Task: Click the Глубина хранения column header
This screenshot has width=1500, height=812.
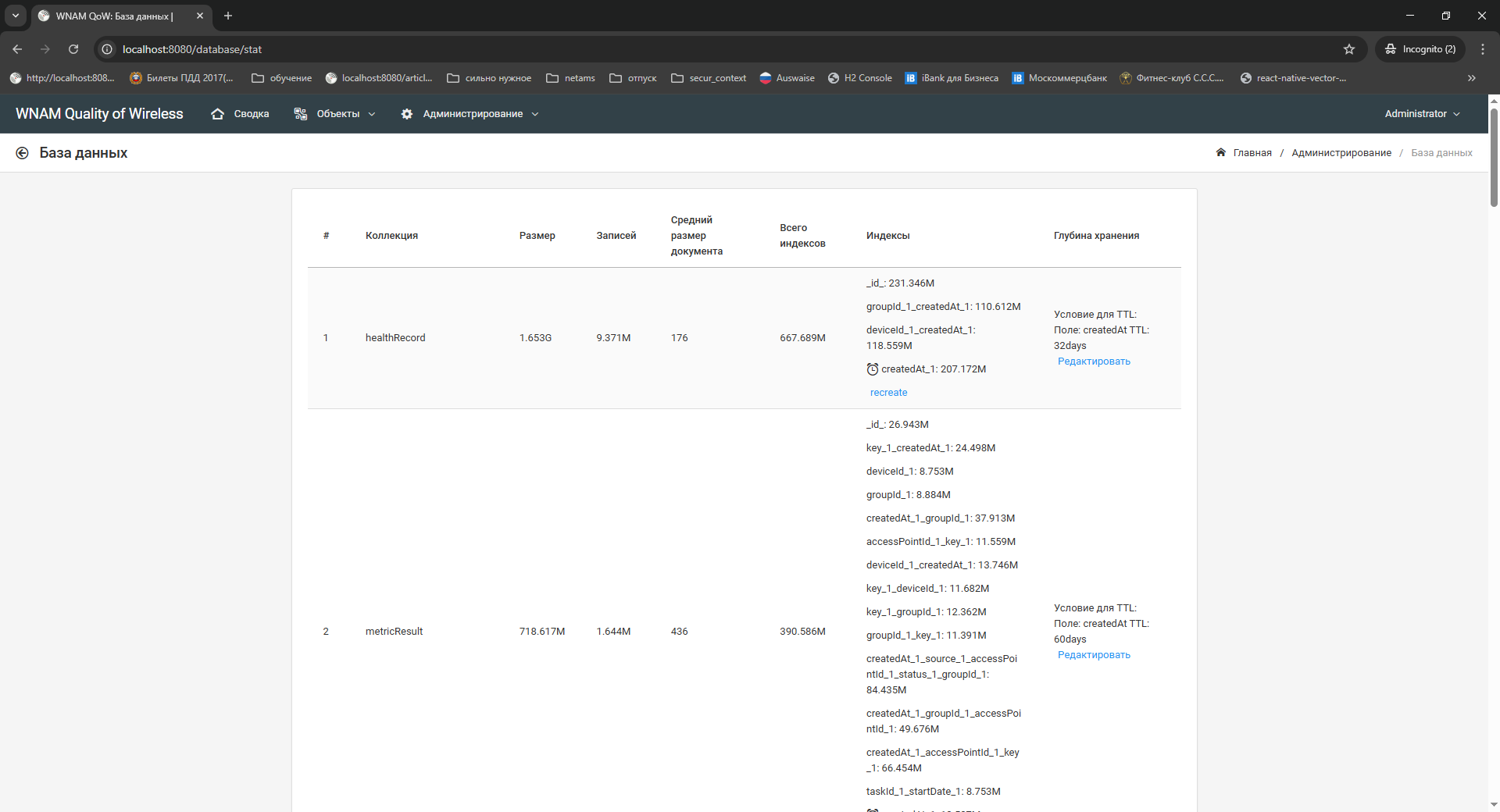Action: [1096, 236]
